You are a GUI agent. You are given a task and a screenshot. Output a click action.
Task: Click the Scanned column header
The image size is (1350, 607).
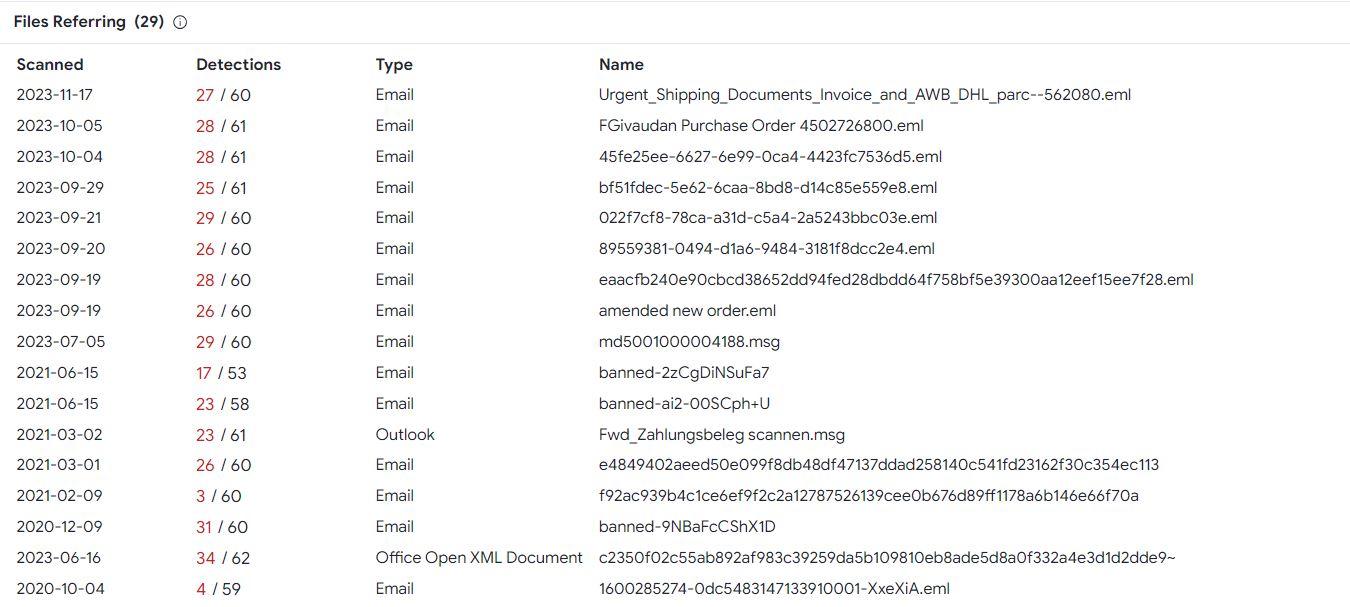coord(50,65)
